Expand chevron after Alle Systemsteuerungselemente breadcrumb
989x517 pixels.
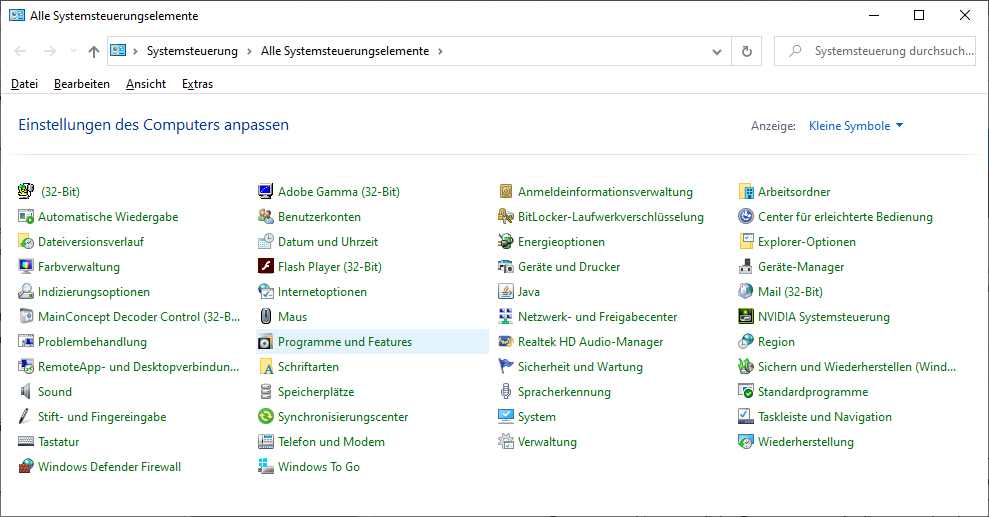(x=440, y=52)
